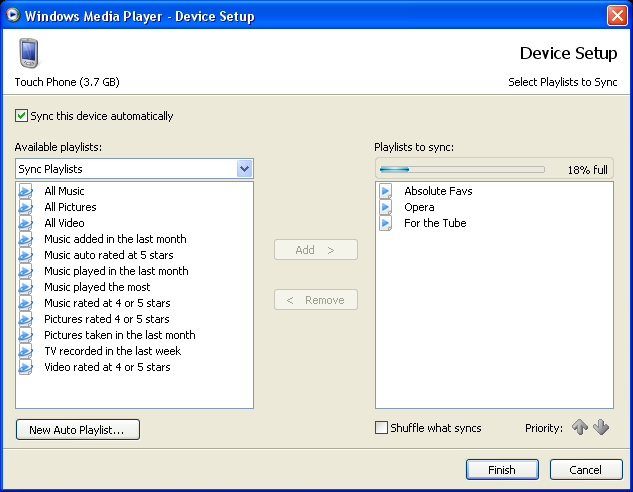
Task: Open New Auto Playlist... dialog
Action: coord(78,429)
